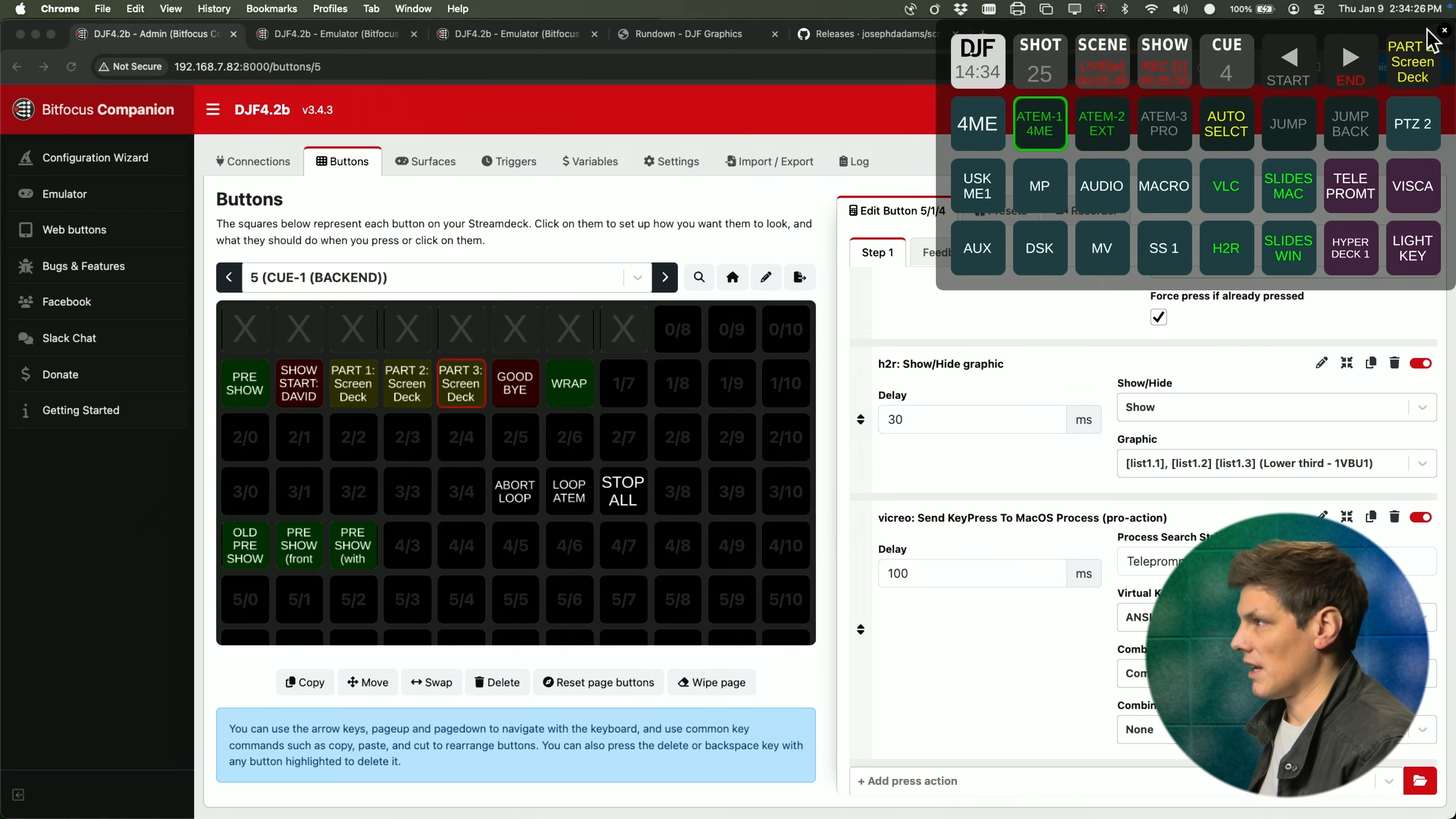1456x819 pixels.
Task: Click reorder handle of h2r action
Action: pyautogui.click(x=861, y=419)
